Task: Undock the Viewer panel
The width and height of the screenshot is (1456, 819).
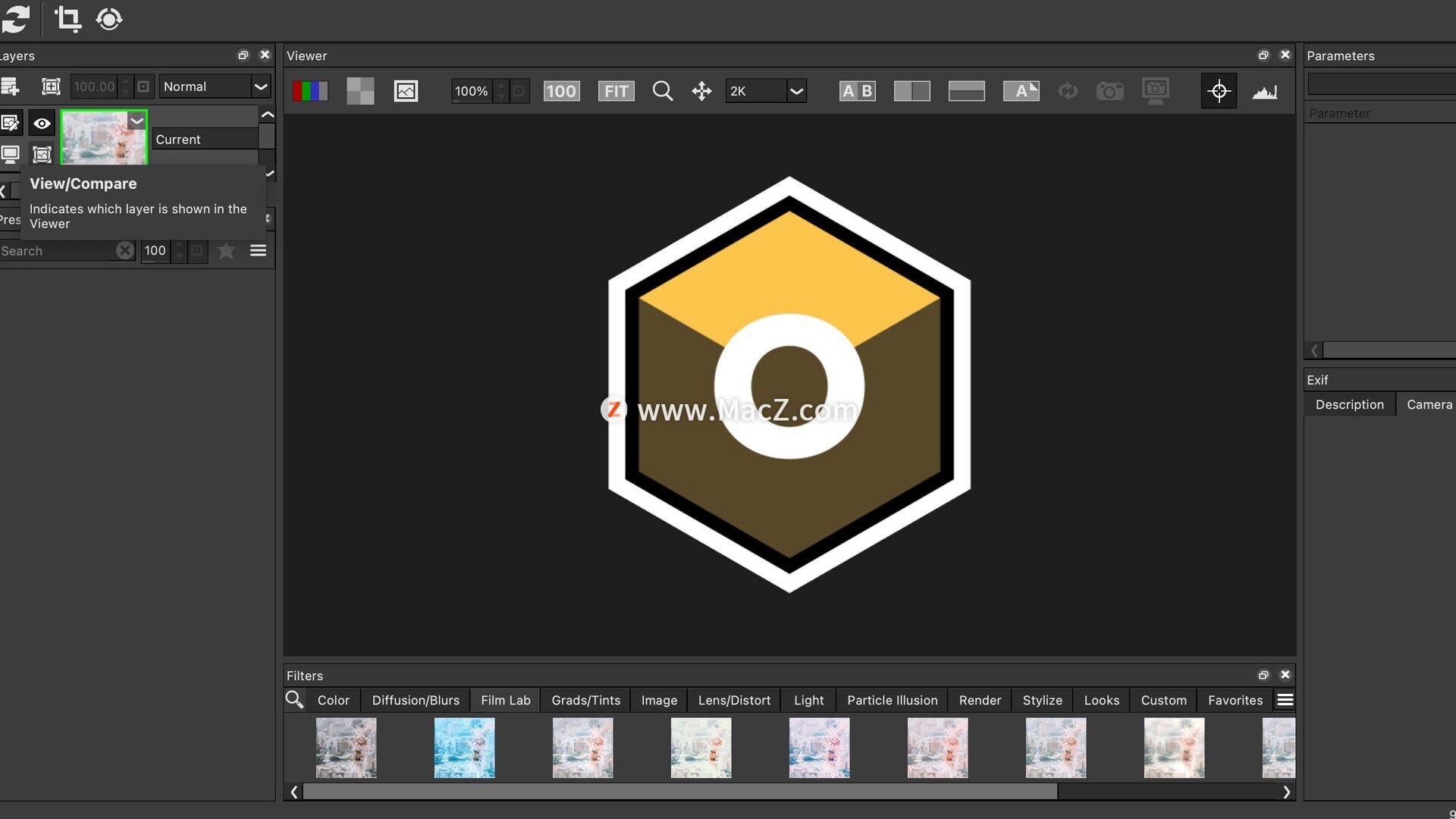Action: click(1263, 55)
